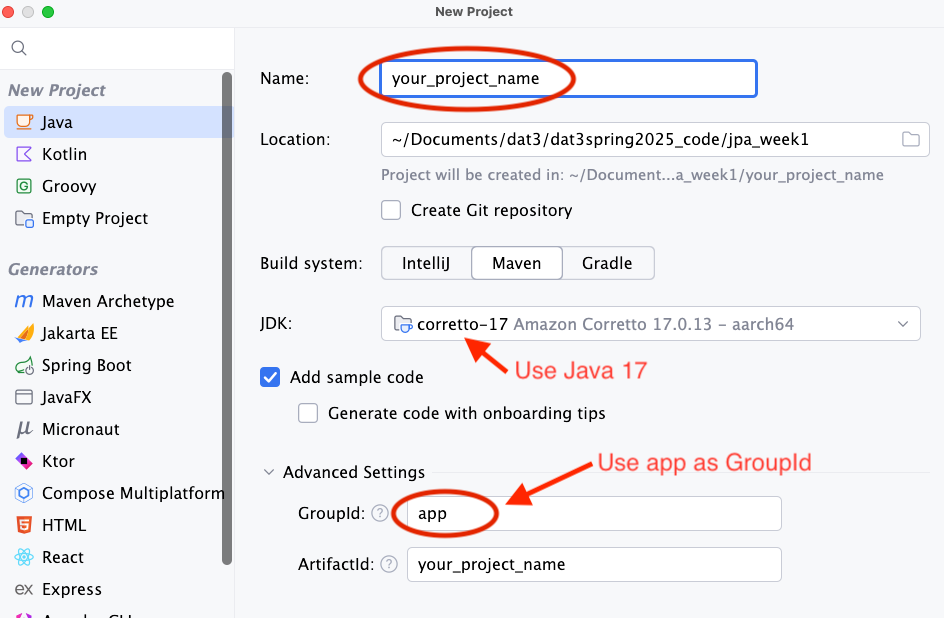Viewport: 944px width, 618px height.
Task: Select the Maven Archetype generator icon
Action: click(23, 301)
